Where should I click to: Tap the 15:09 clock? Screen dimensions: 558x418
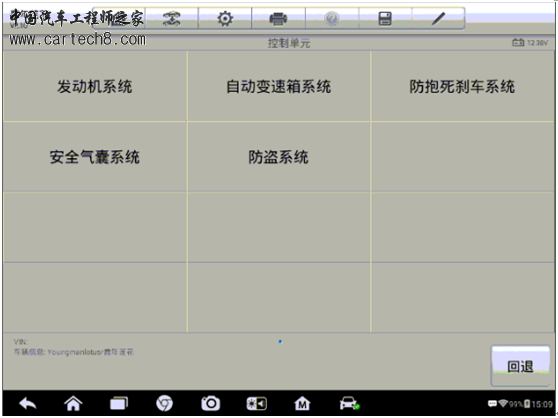[x=542, y=404]
